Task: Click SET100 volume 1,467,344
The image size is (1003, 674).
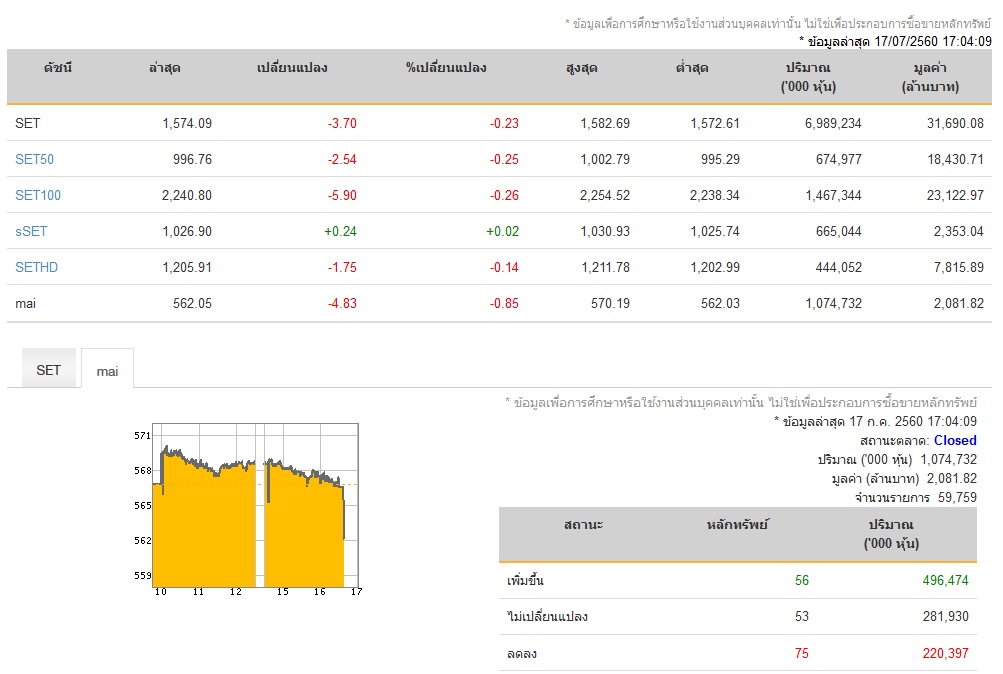Action: point(833,195)
